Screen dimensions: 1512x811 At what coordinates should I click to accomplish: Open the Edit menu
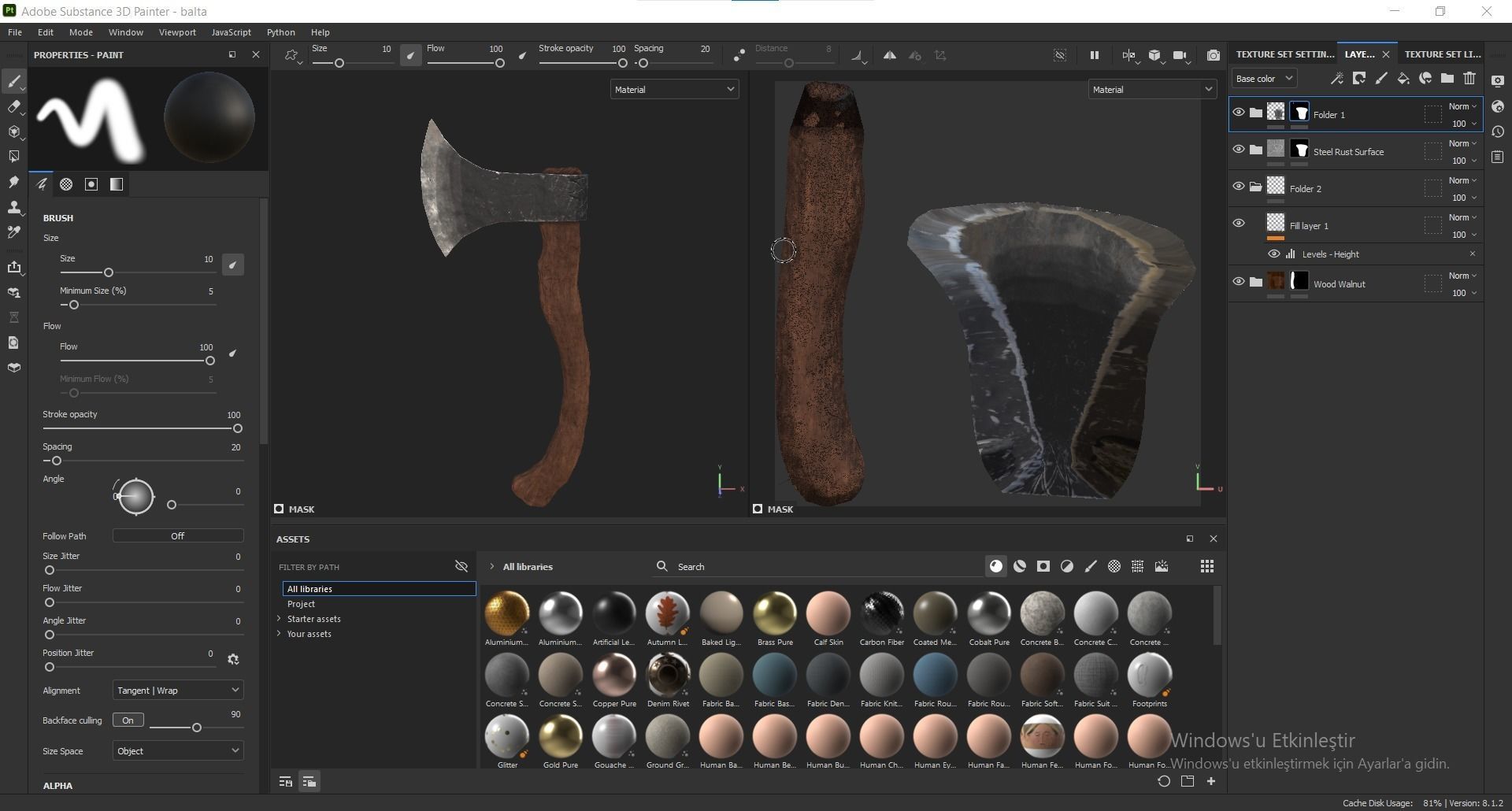[46, 32]
